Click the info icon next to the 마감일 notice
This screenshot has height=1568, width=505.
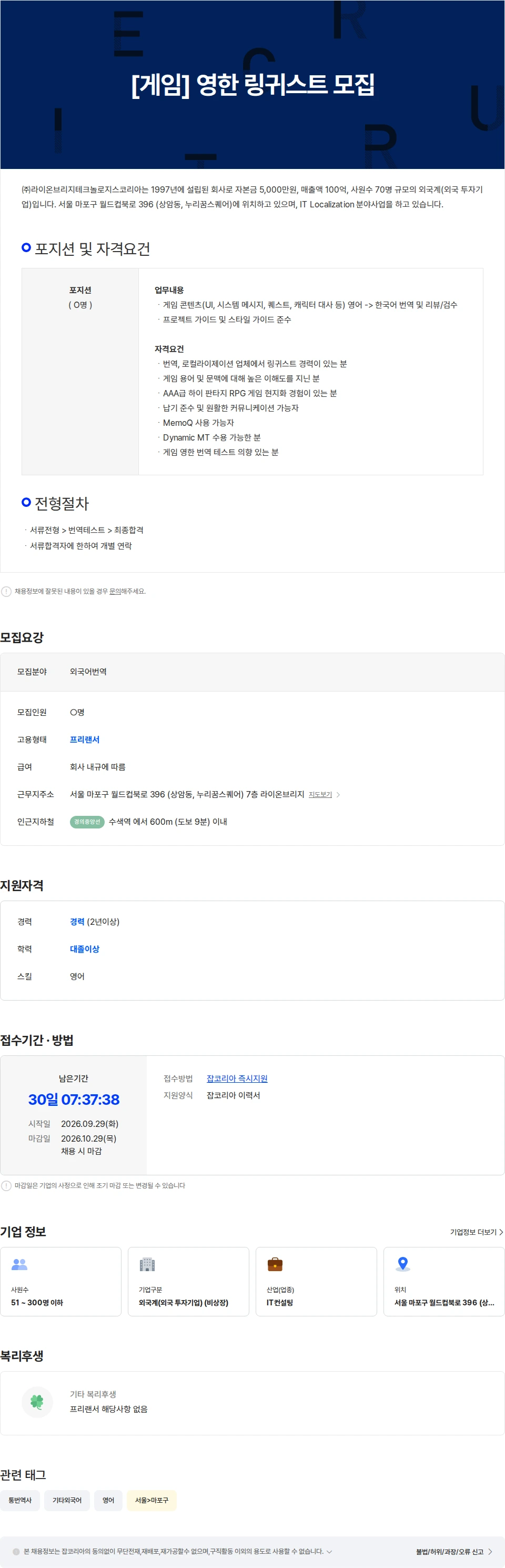coord(6,1185)
